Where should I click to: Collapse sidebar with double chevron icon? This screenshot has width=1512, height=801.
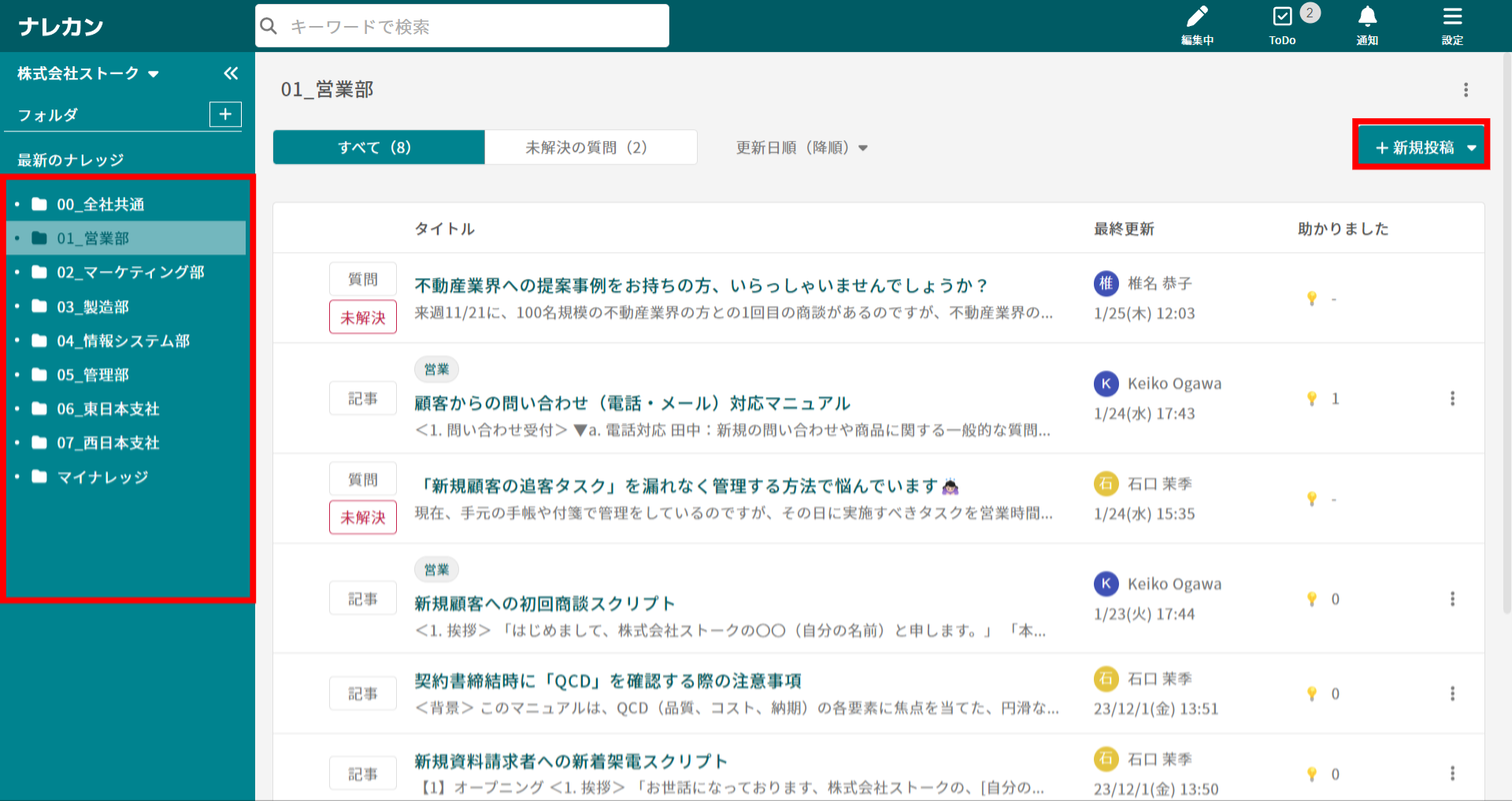(231, 73)
